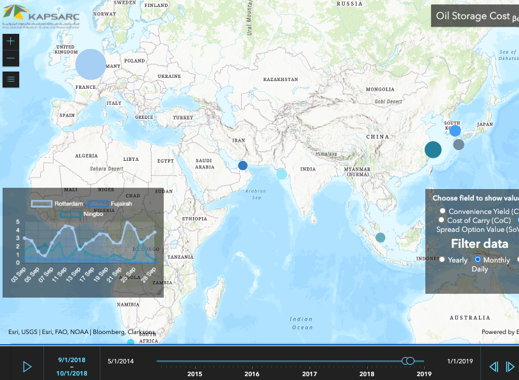Select the Rotterdam bubble on the map
This screenshot has width=519, height=380.
pyautogui.click(x=91, y=64)
